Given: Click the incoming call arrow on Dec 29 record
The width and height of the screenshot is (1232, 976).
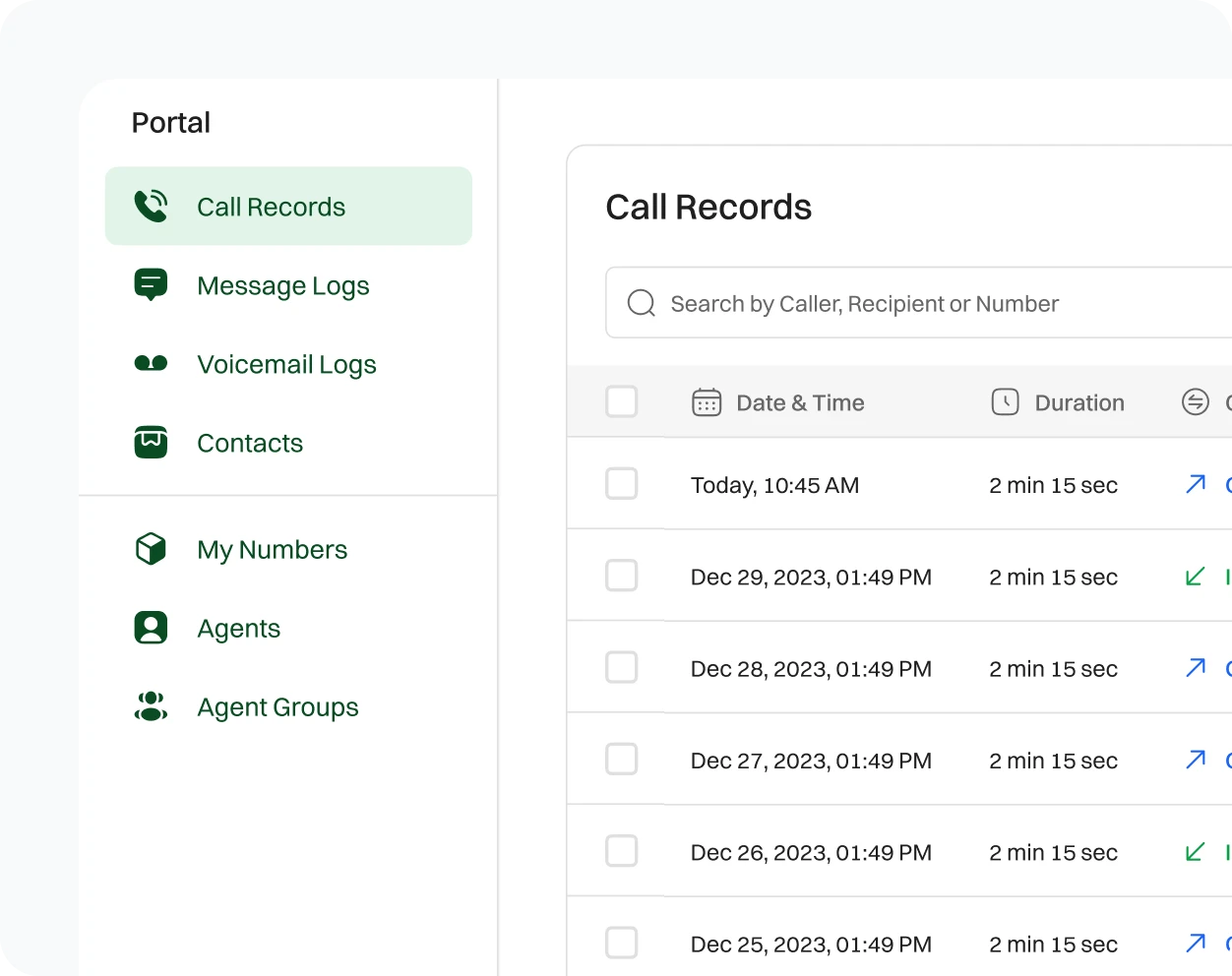Looking at the screenshot, I should click(1195, 576).
